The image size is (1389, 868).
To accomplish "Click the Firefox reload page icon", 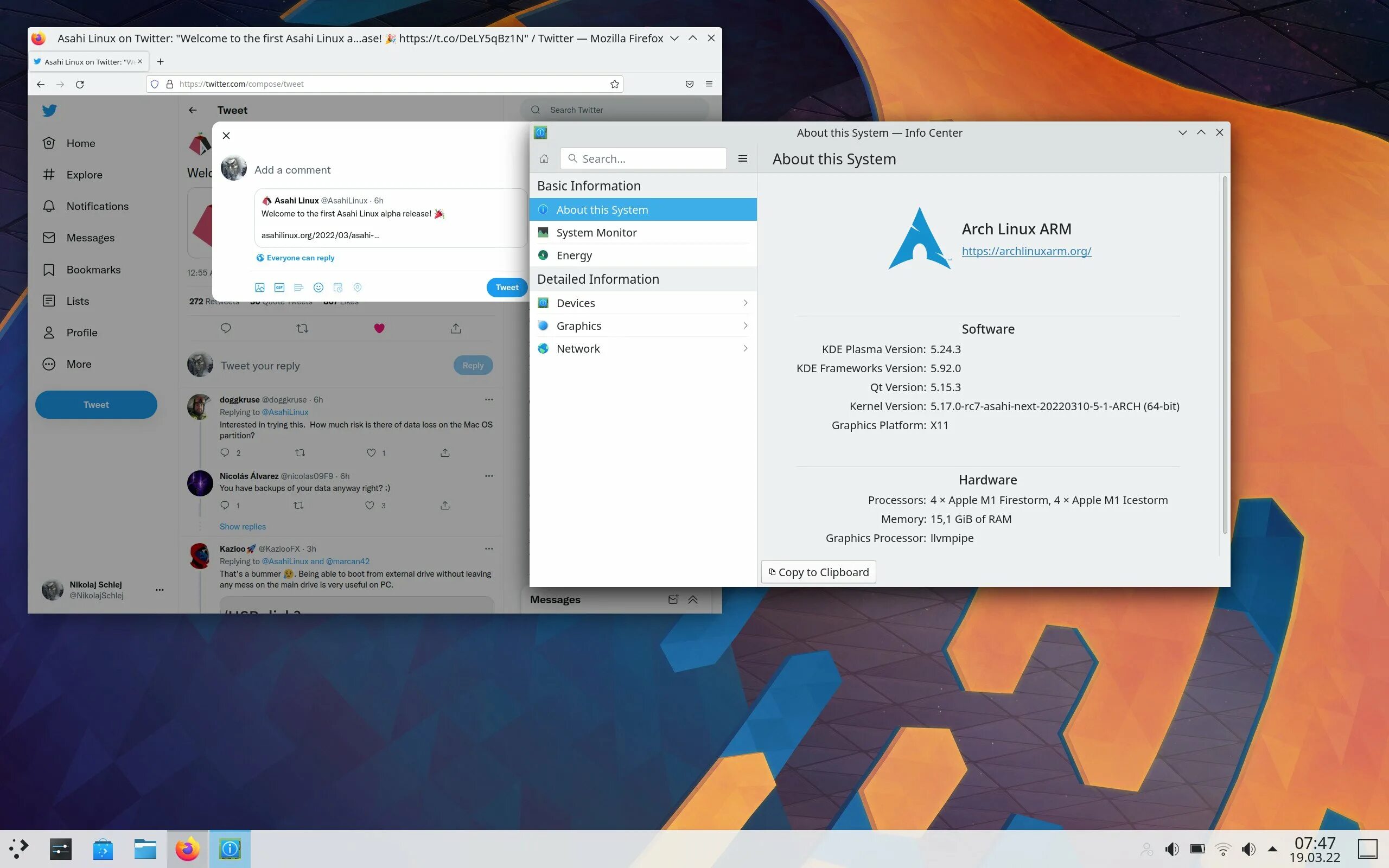I will pyautogui.click(x=80, y=84).
